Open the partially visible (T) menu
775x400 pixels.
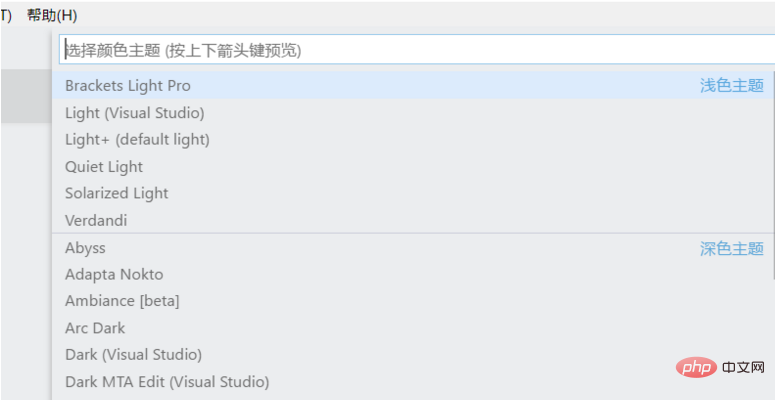[6, 15]
